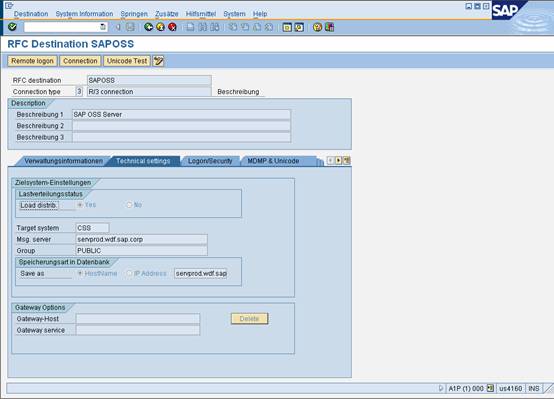Open the System menu
Image resolution: width=554 pixels, height=399 pixels.
pos(234,14)
